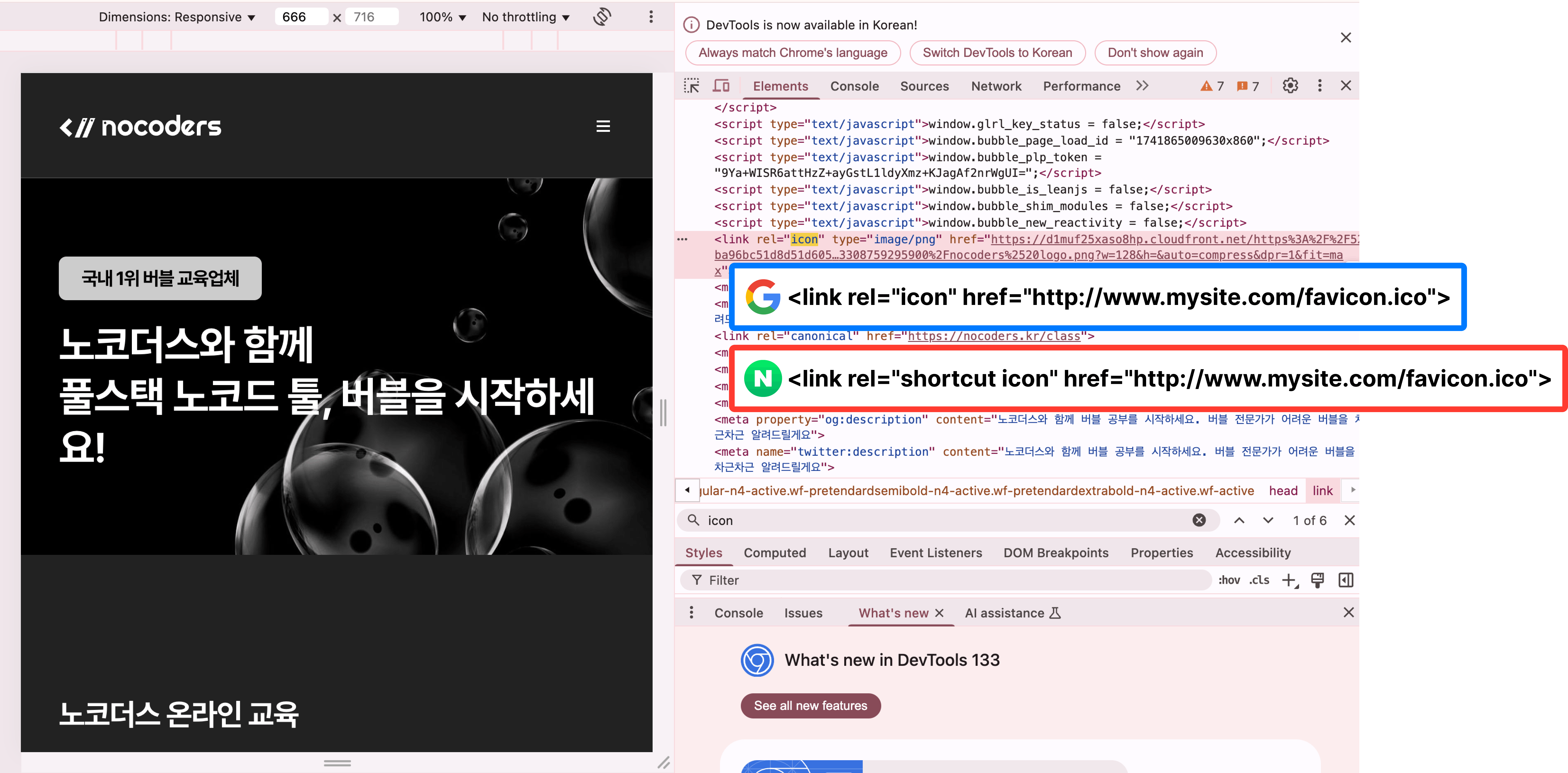Open drawer Issues tab
Screen dimensions: 1568x773
pyautogui.click(x=803, y=613)
